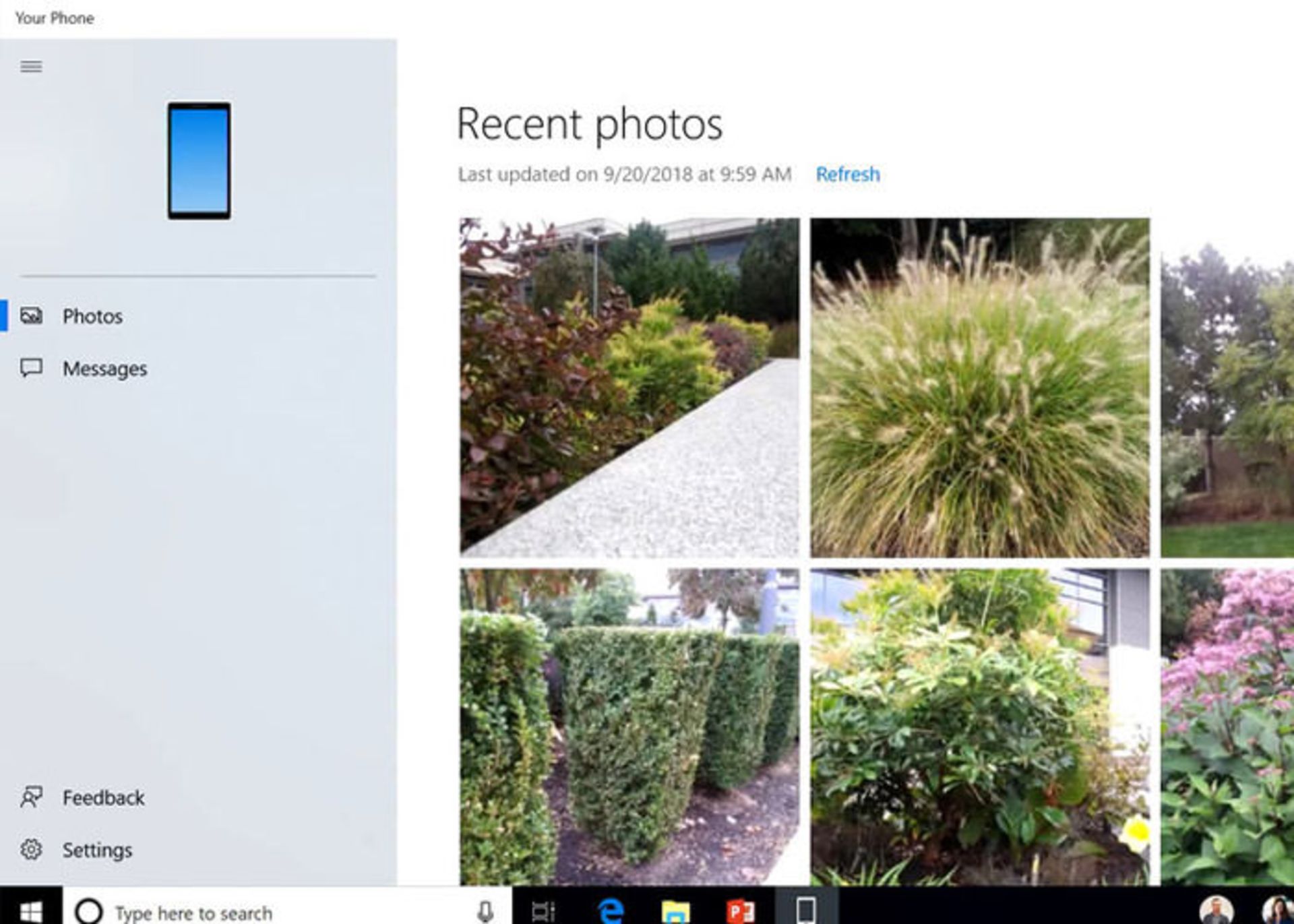
Task: Click the phone device icon
Action: pos(199,162)
